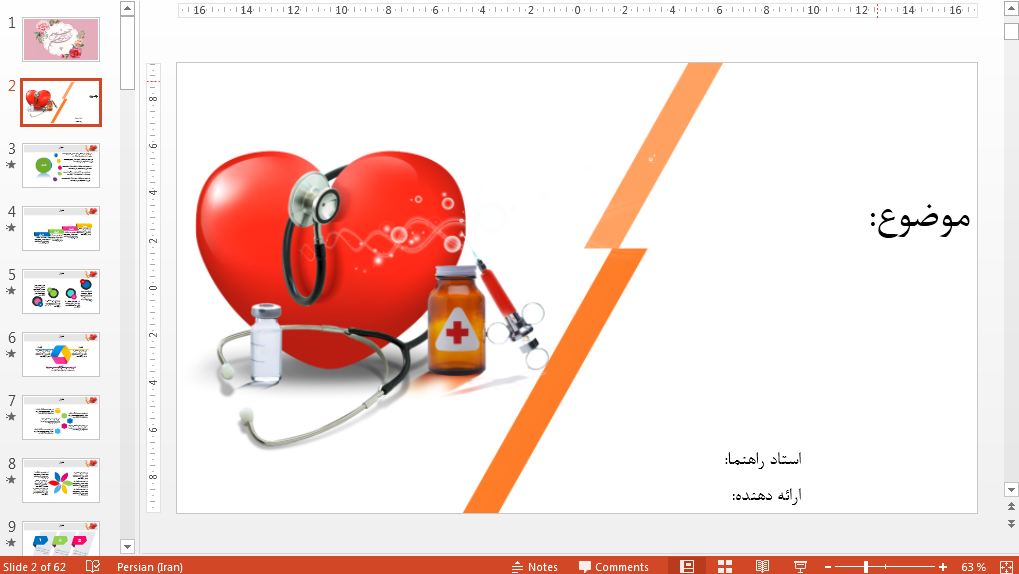The width and height of the screenshot is (1019, 574).
Task: Jump to next slide double-arrow button
Action: click(x=1011, y=524)
